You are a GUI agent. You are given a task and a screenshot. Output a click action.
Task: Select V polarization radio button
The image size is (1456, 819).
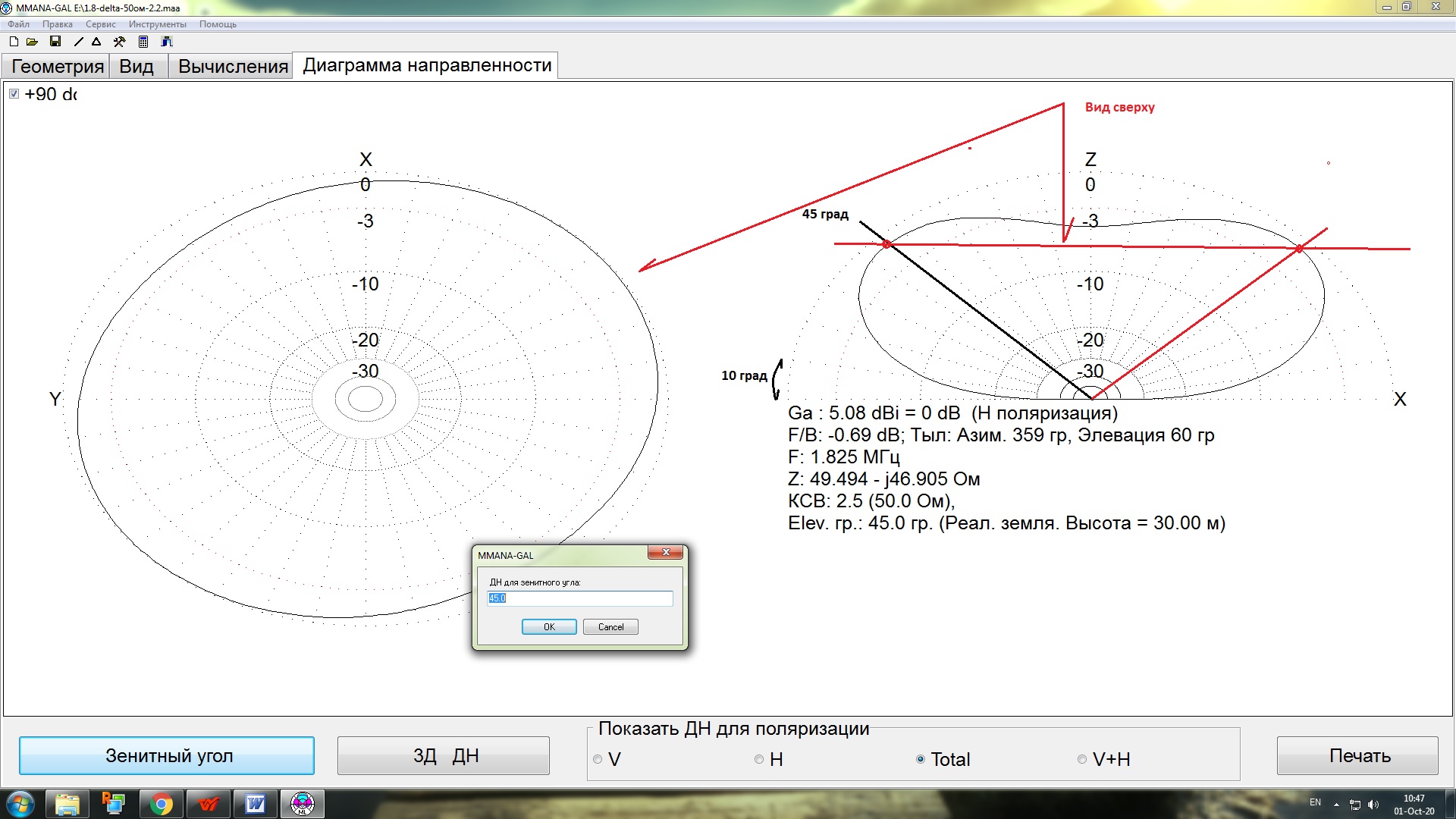coord(598,759)
